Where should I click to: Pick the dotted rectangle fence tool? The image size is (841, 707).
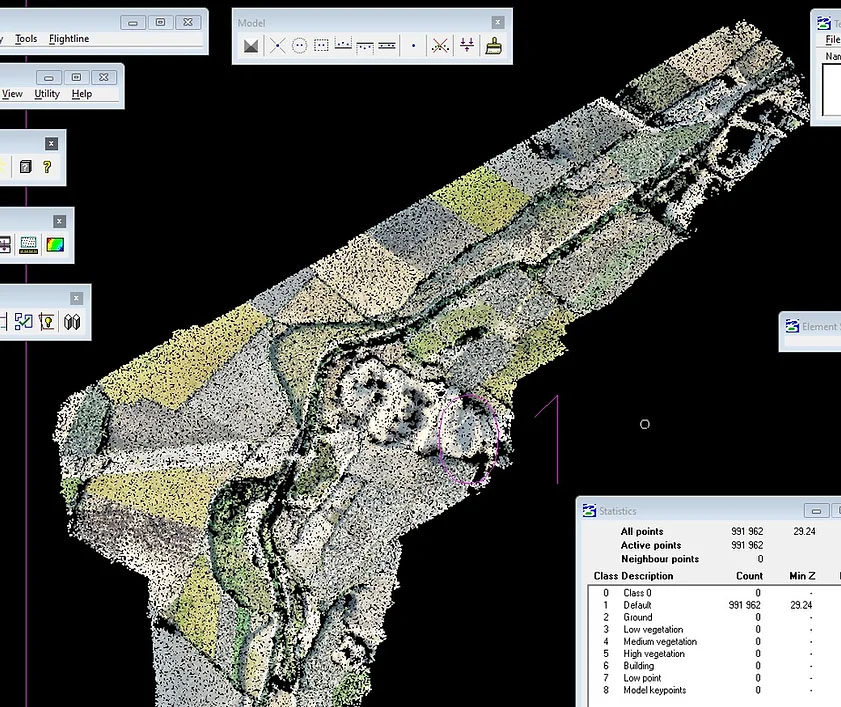321,46
